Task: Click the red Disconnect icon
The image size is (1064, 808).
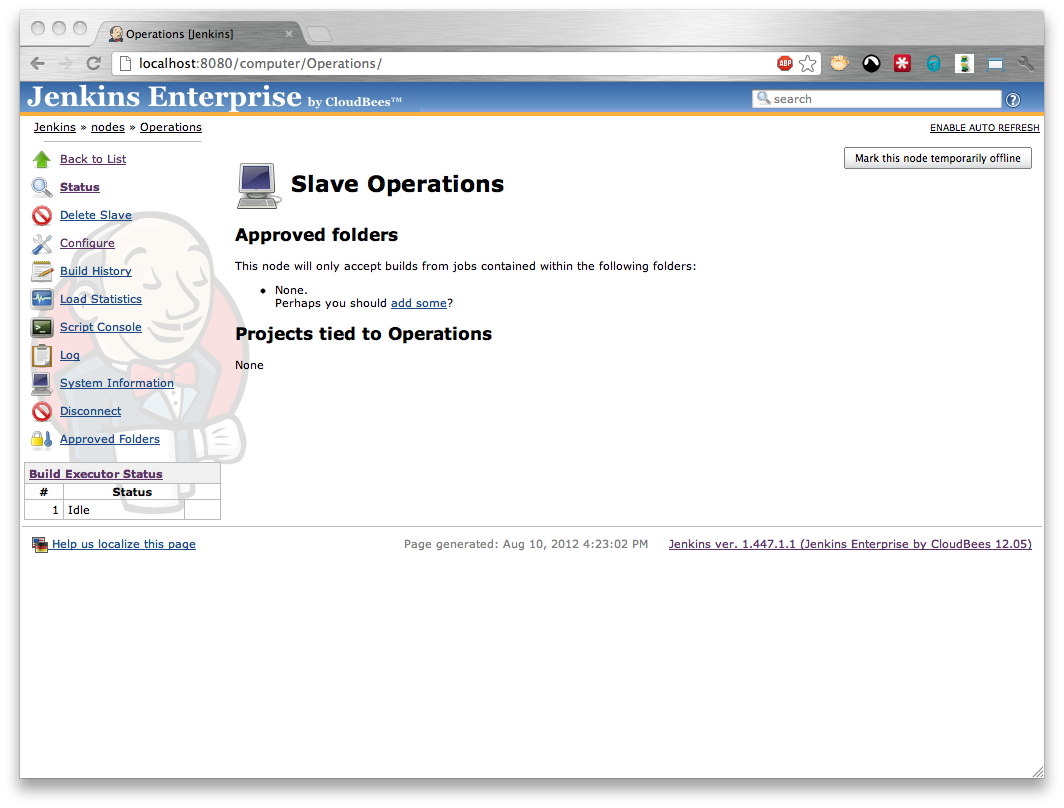Action: tap(41, 411)
